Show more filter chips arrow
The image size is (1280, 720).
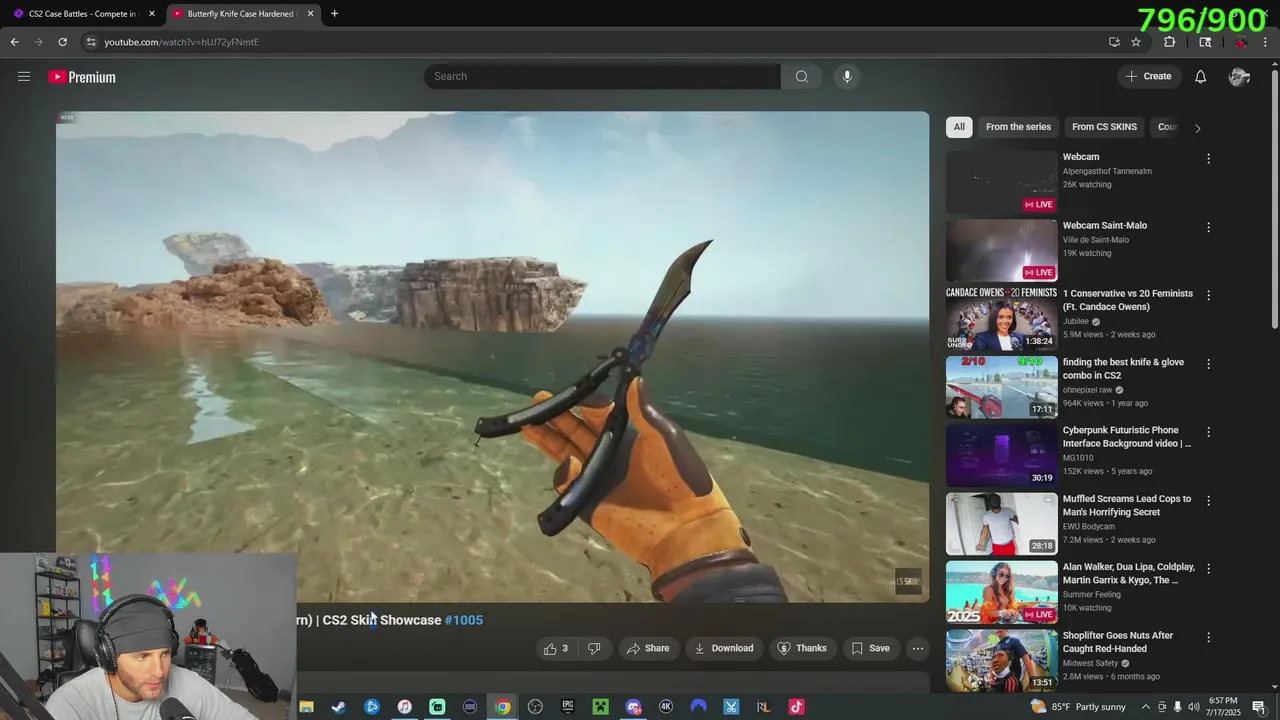[x=1197, y=128]
